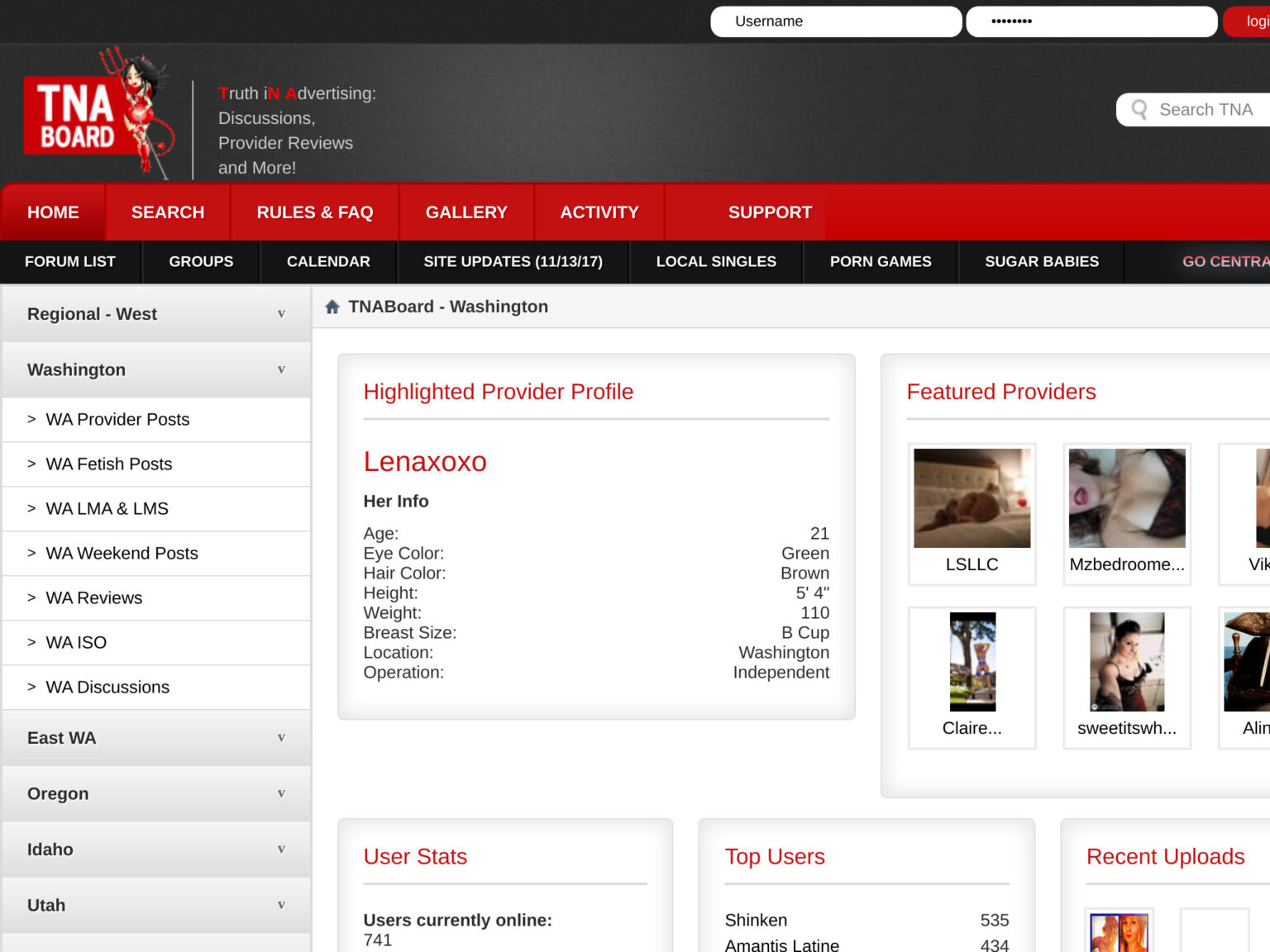Open LOCAL SINGLES menu item
1270x952 pixels.
pos(716,262)
